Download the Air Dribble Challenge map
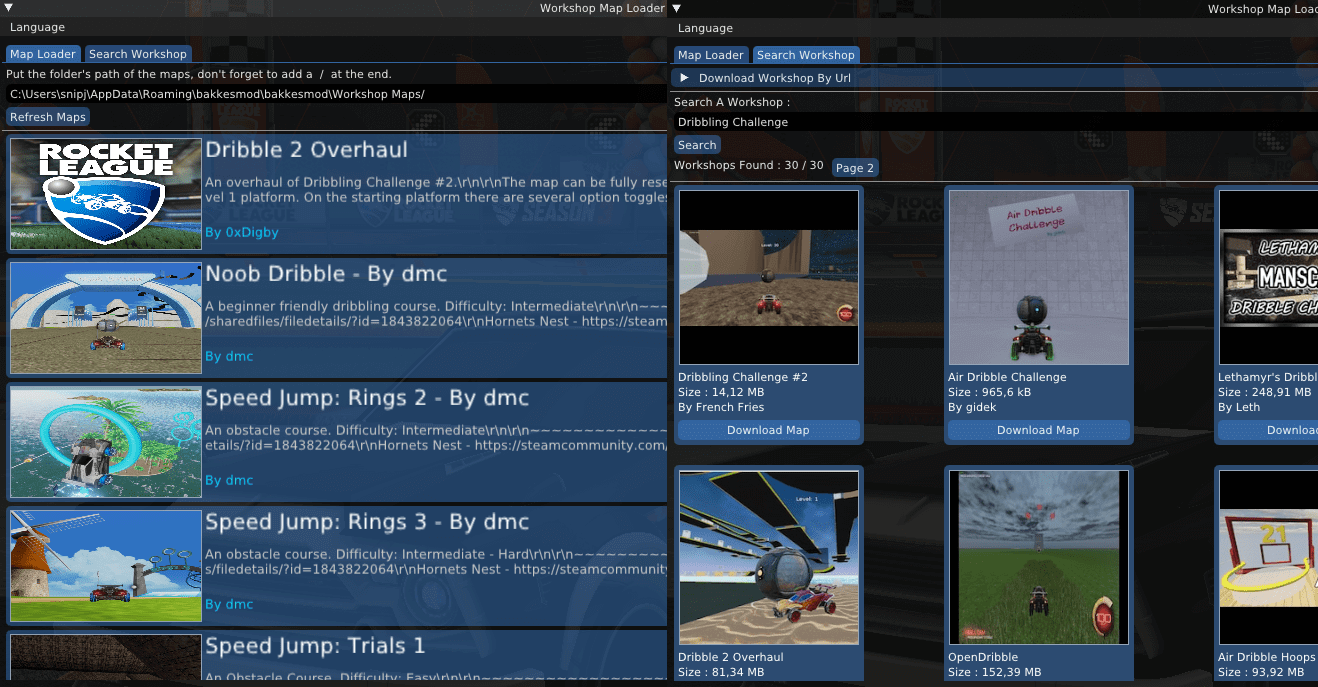 1038,430
